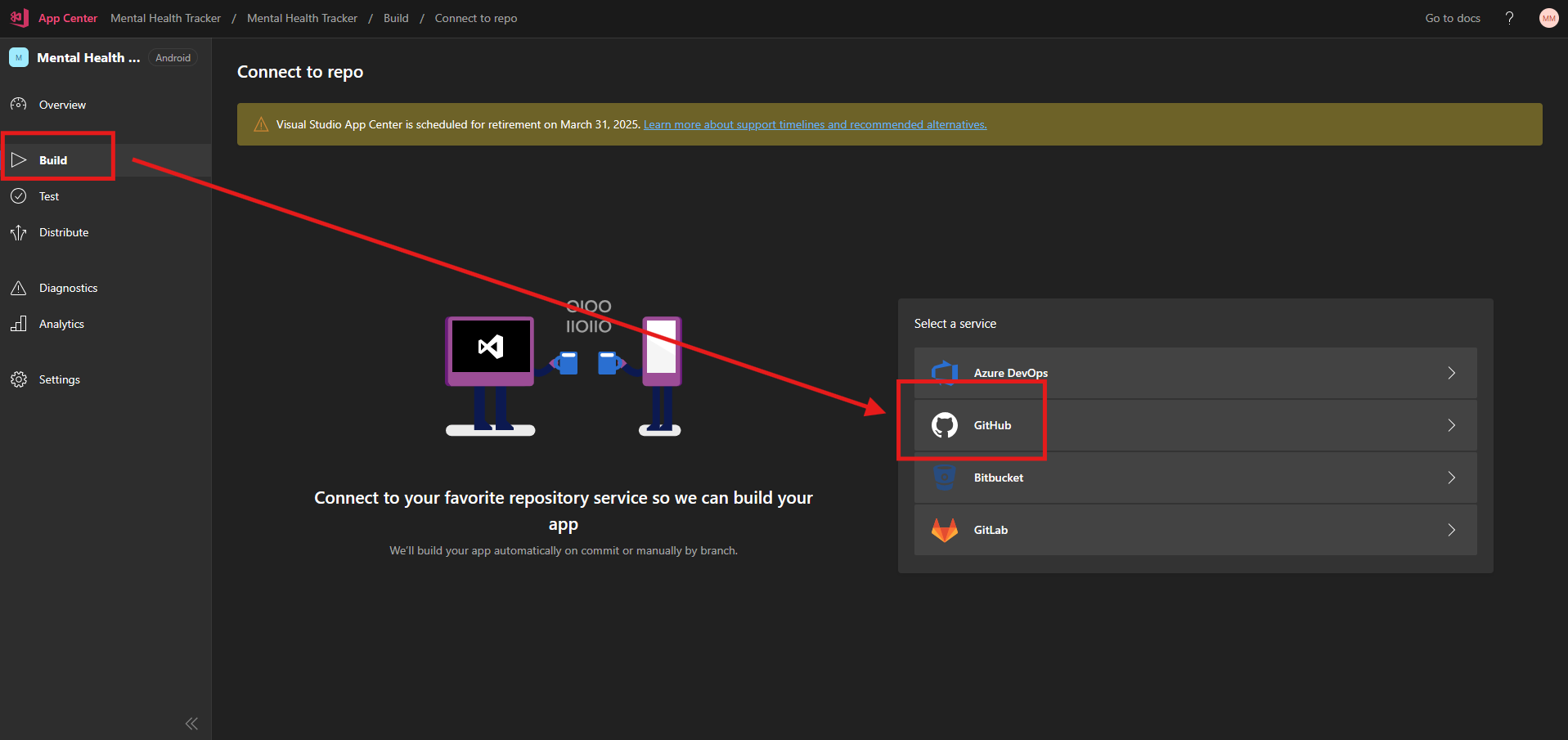Choose the Bitbucket service label

(998, 478)
